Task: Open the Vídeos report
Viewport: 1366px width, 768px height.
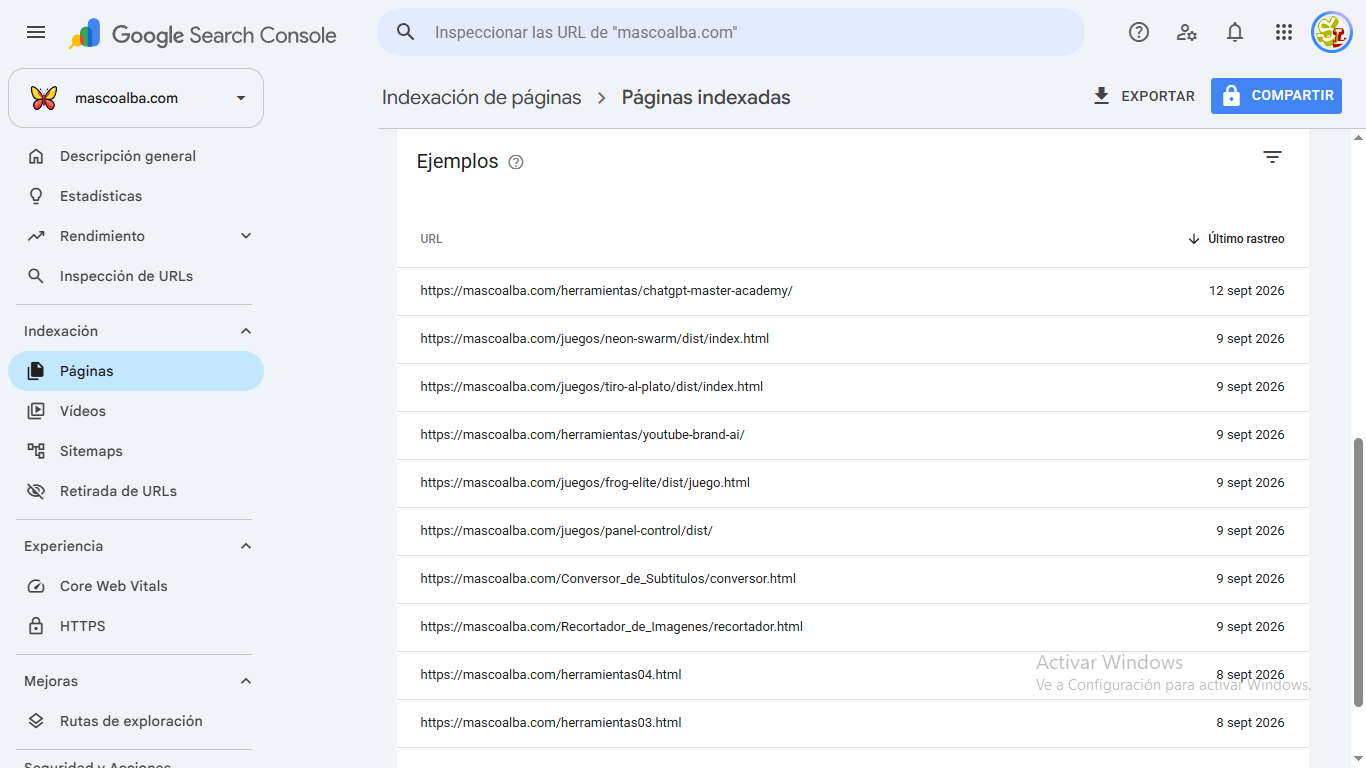Action: [136, 411]
